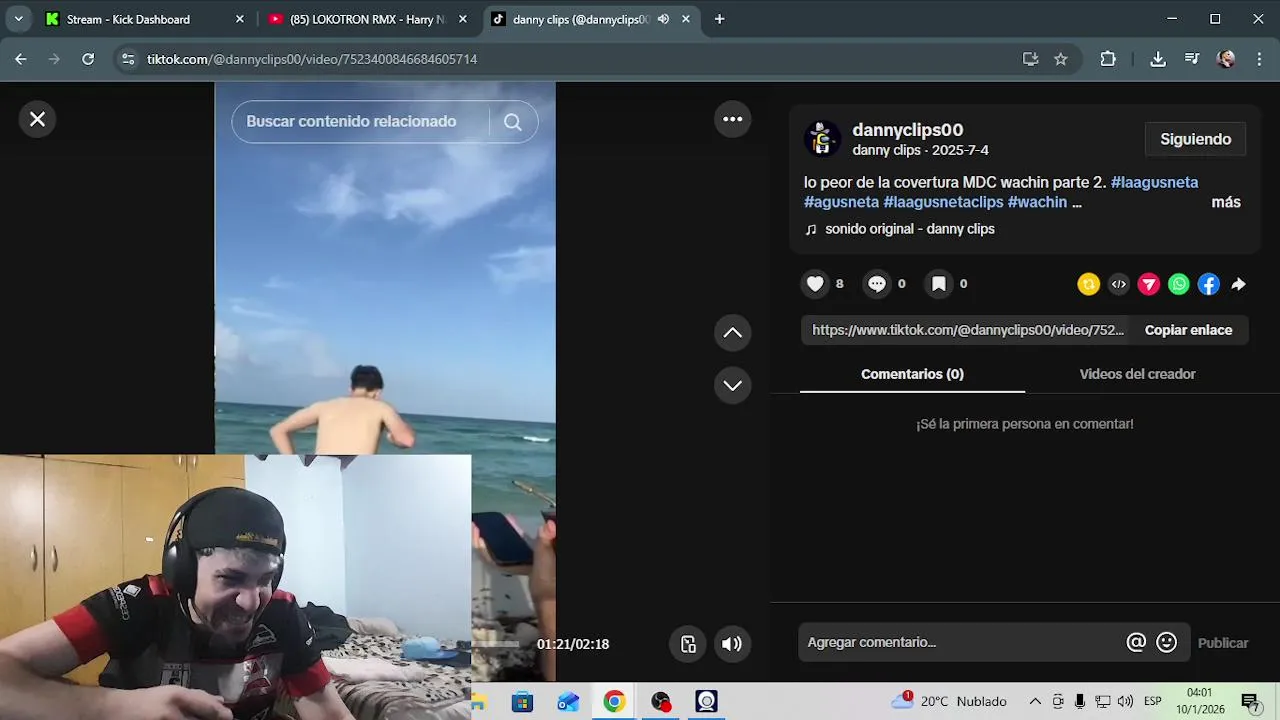Open the Chrome downloads icon
This screenshot has width=1280, height=720.
pyautogui.click(x=1158, y=59)
